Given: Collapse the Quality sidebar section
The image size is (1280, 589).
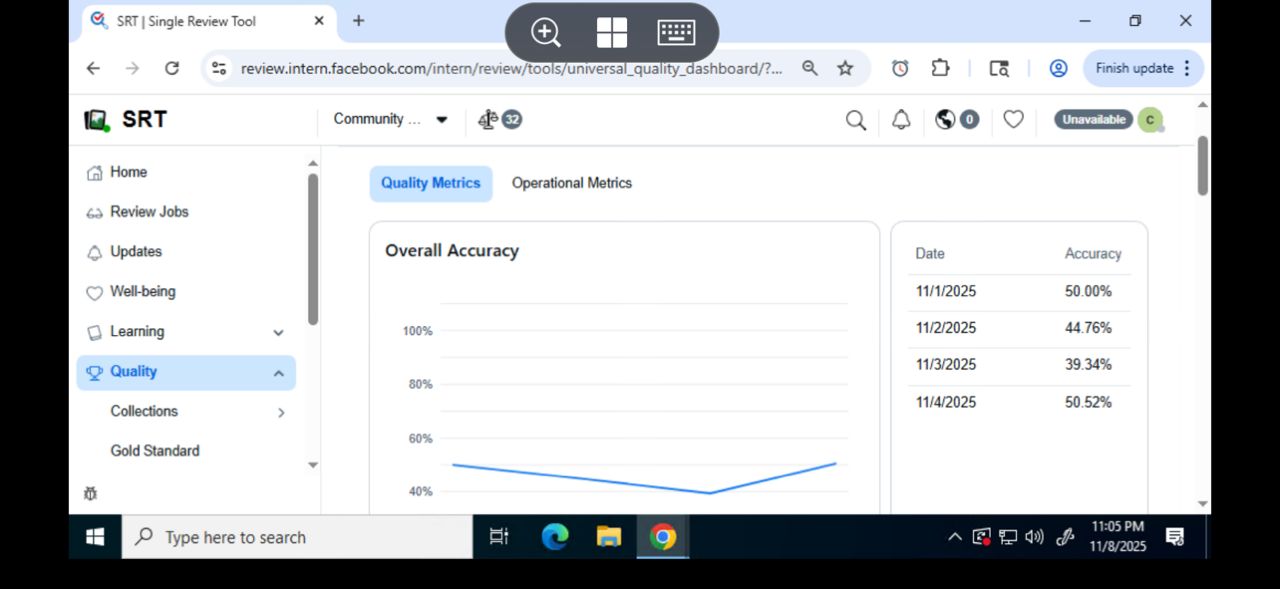Looking at the screenshot, I should coord(278,373).
